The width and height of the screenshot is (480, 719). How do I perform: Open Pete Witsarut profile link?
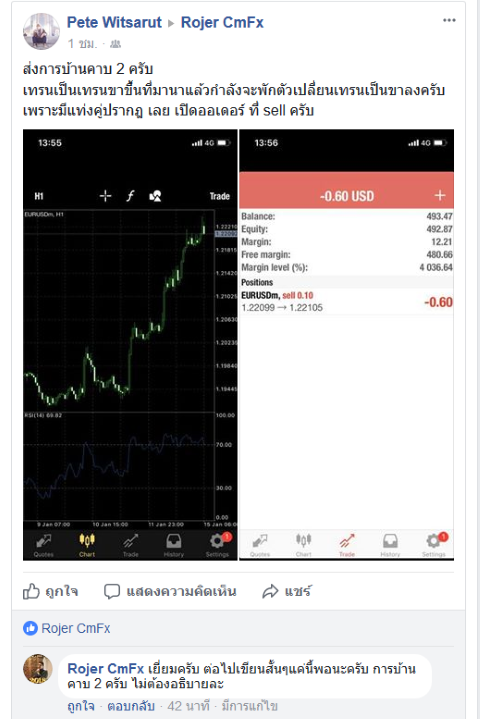(x=114, y=22)
